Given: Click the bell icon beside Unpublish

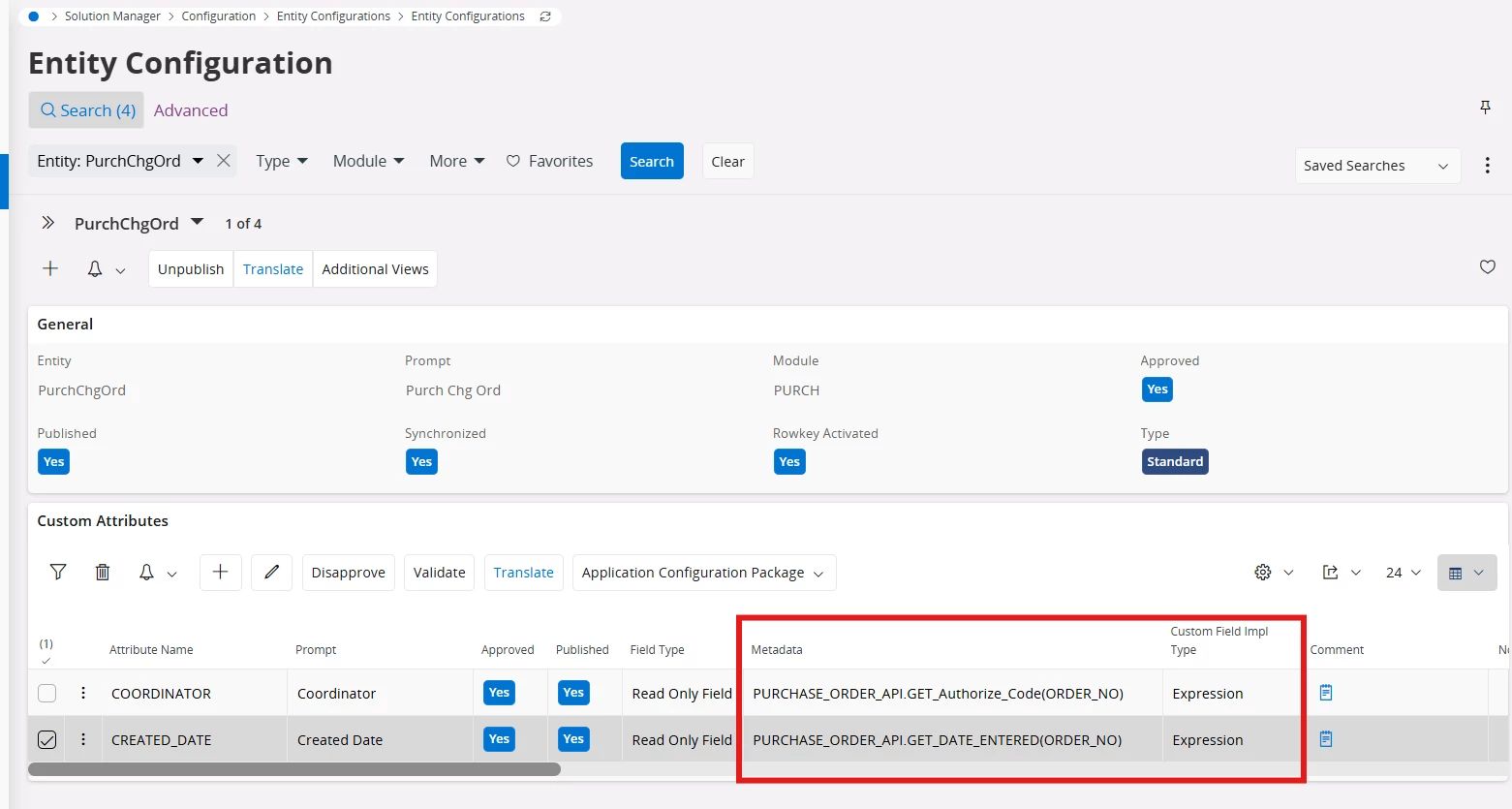Looking at the screenshot, I should 95,269.
